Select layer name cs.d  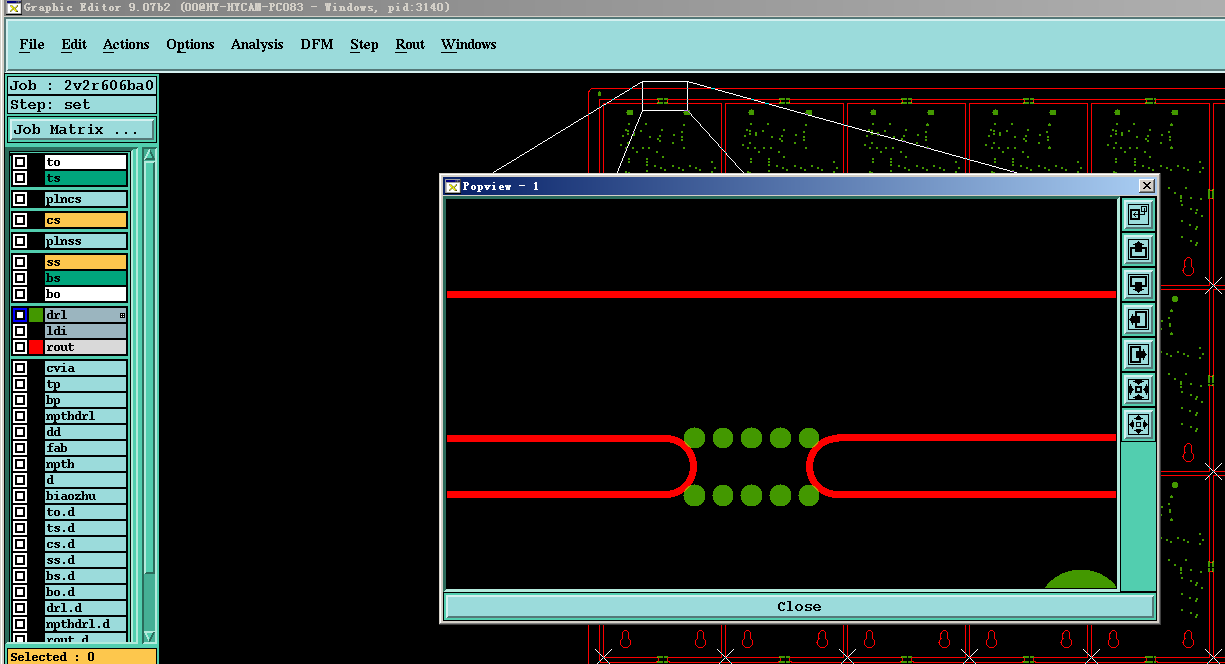86,544
